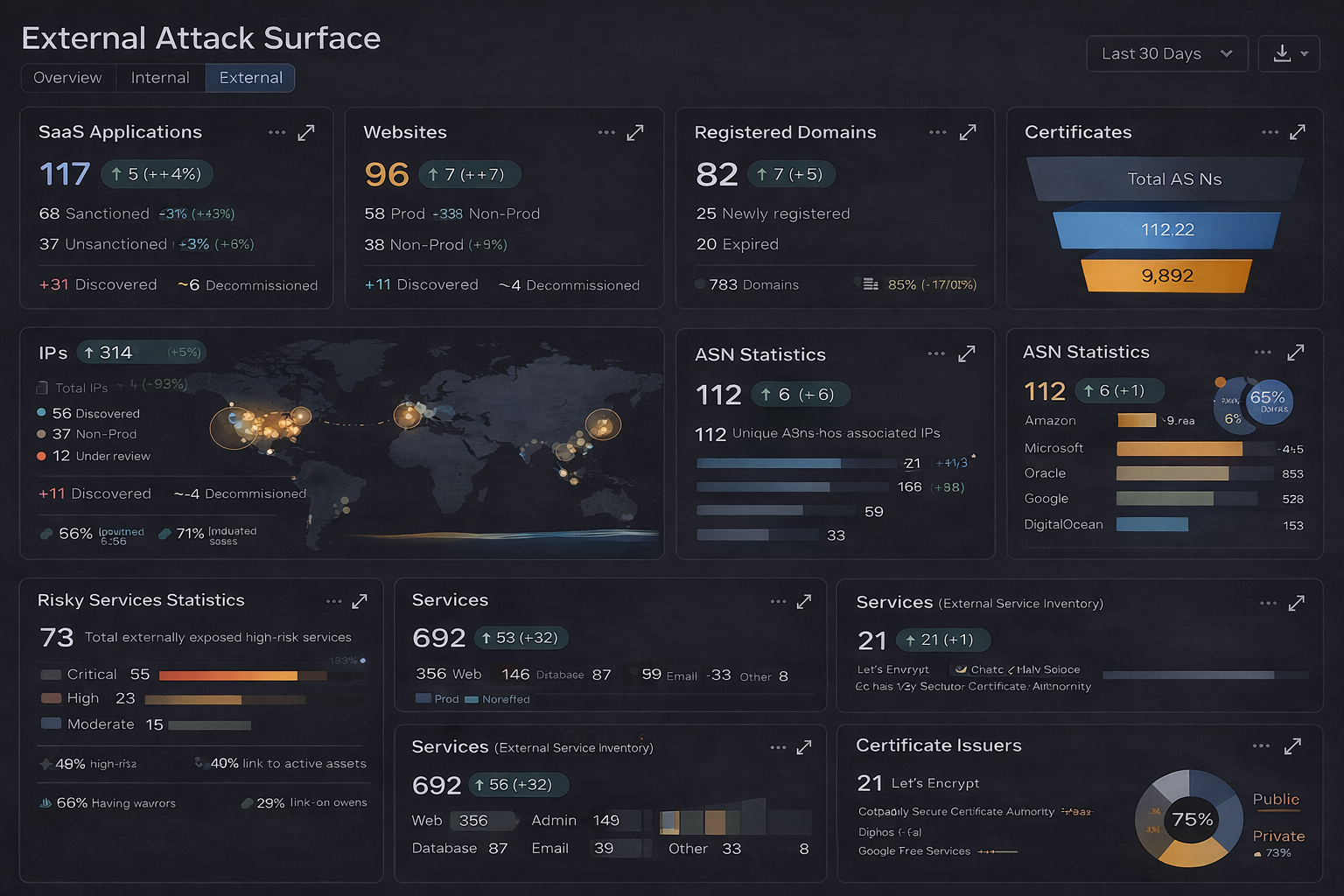The height and width of the screenshot is (896, 1344).
Task: Switch to the Internal tab
Action: 160,78
